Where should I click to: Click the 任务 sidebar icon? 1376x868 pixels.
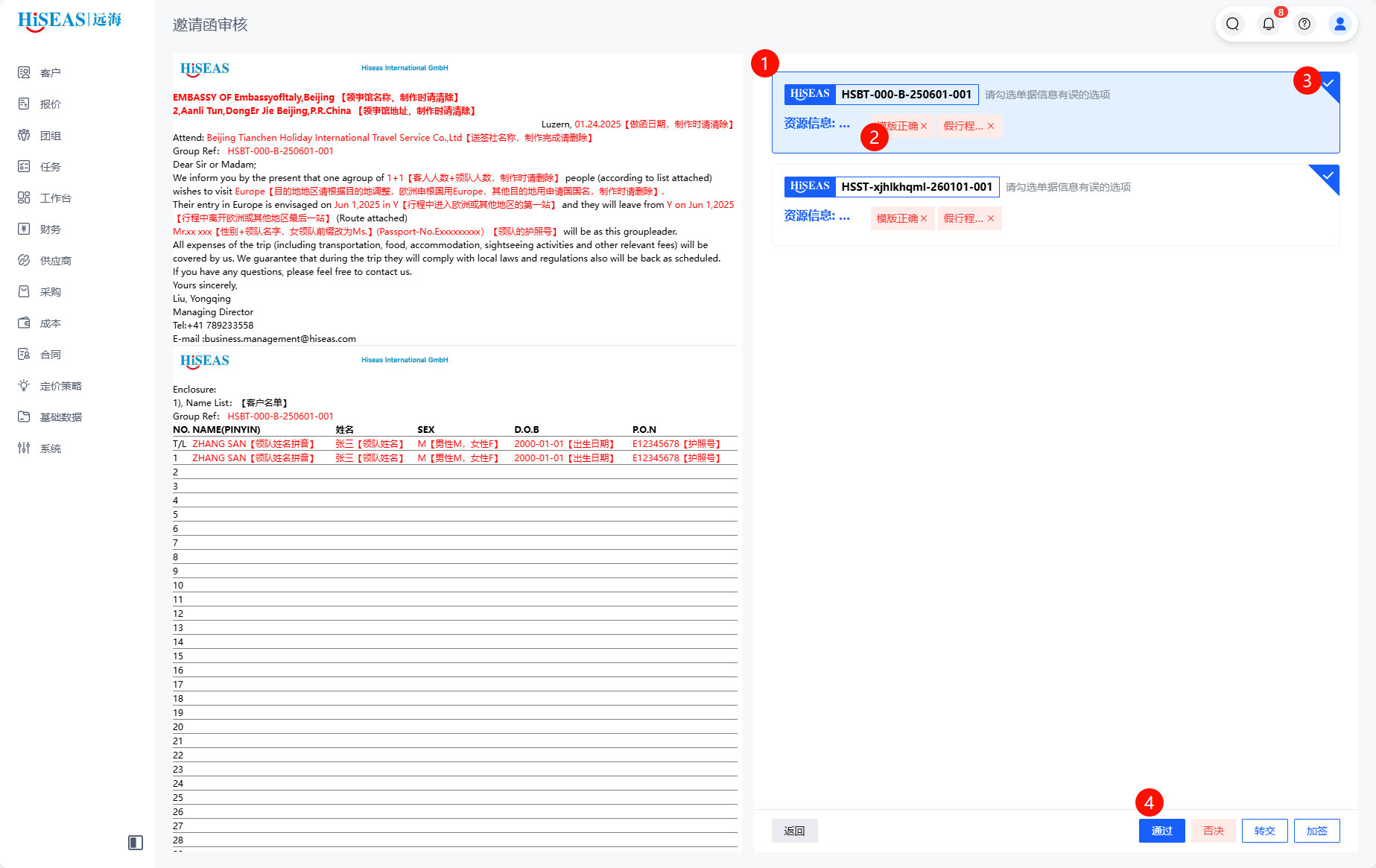tap(24, 166)
